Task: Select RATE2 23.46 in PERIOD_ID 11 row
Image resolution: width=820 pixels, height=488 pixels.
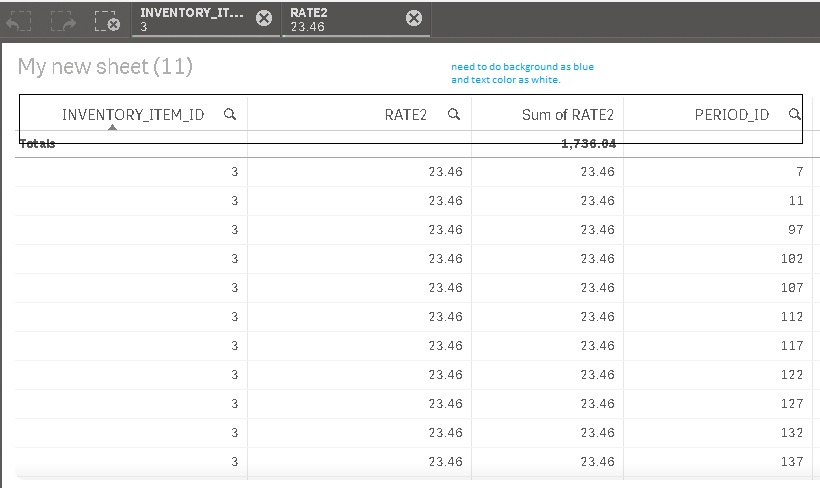Action: (x=445, y=201)
